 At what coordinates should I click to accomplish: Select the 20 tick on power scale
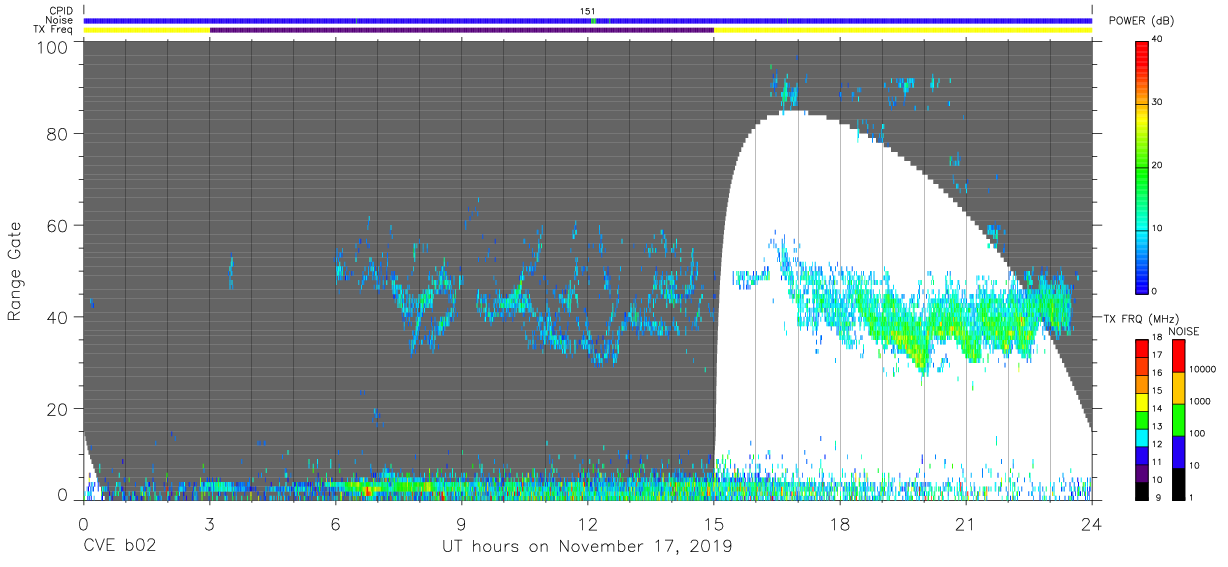1156,165
